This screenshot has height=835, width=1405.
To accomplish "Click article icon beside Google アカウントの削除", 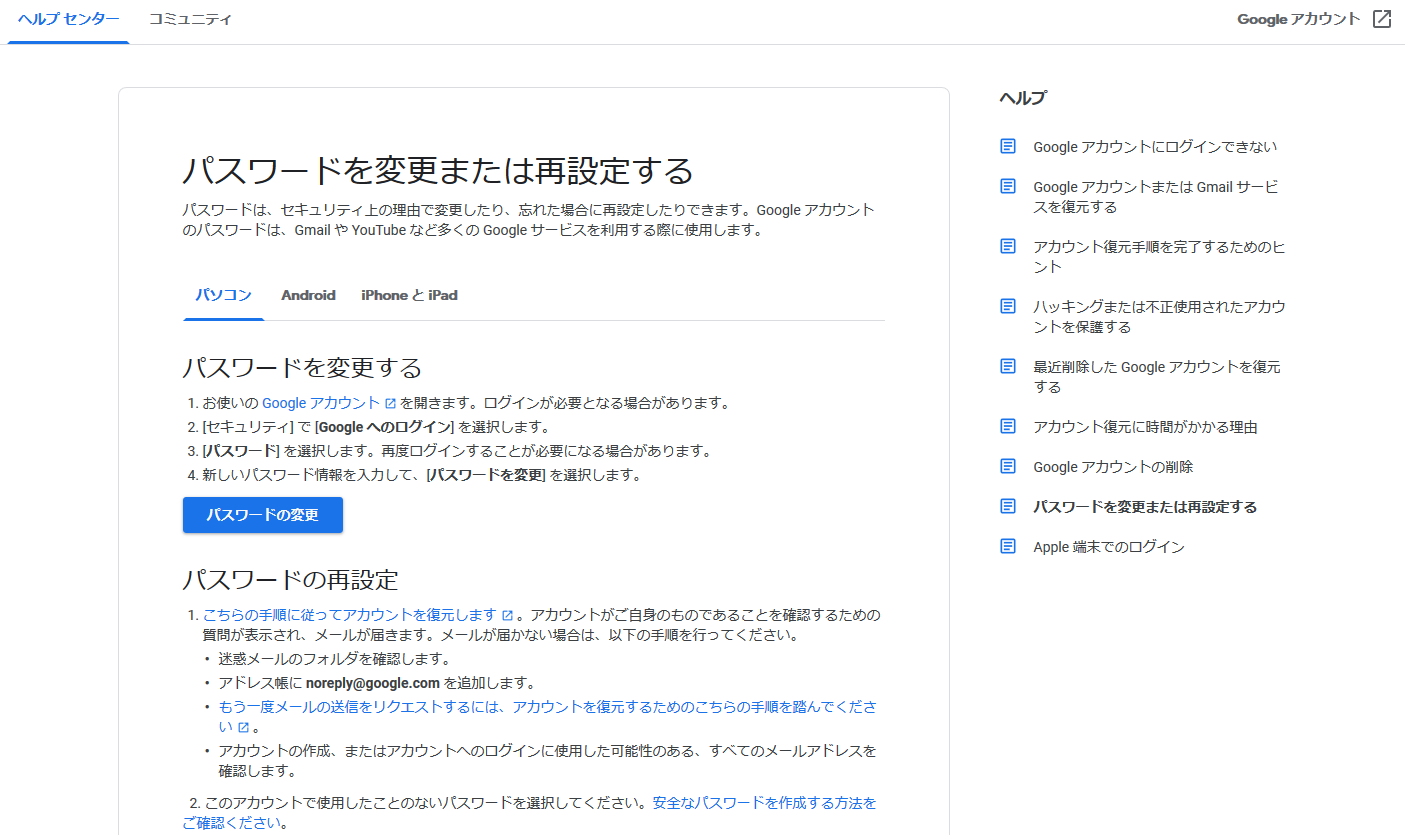I will 1008,466.
